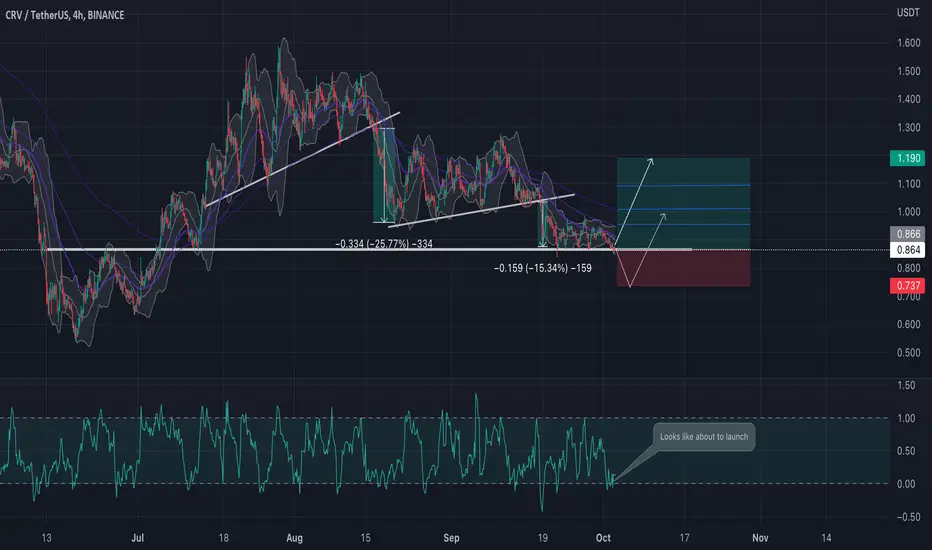Viewport: 932px width, 550px height.
Task: Click the Sep date label
Action: point(451,538)
